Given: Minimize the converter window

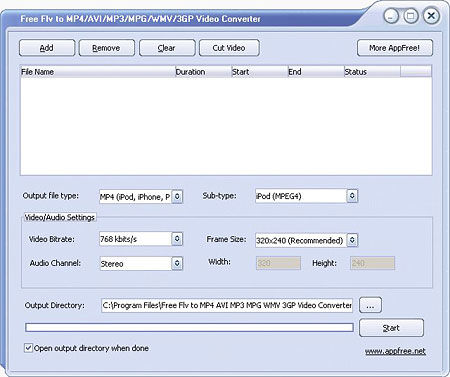Looking at the screenshot, I should 391,16.
